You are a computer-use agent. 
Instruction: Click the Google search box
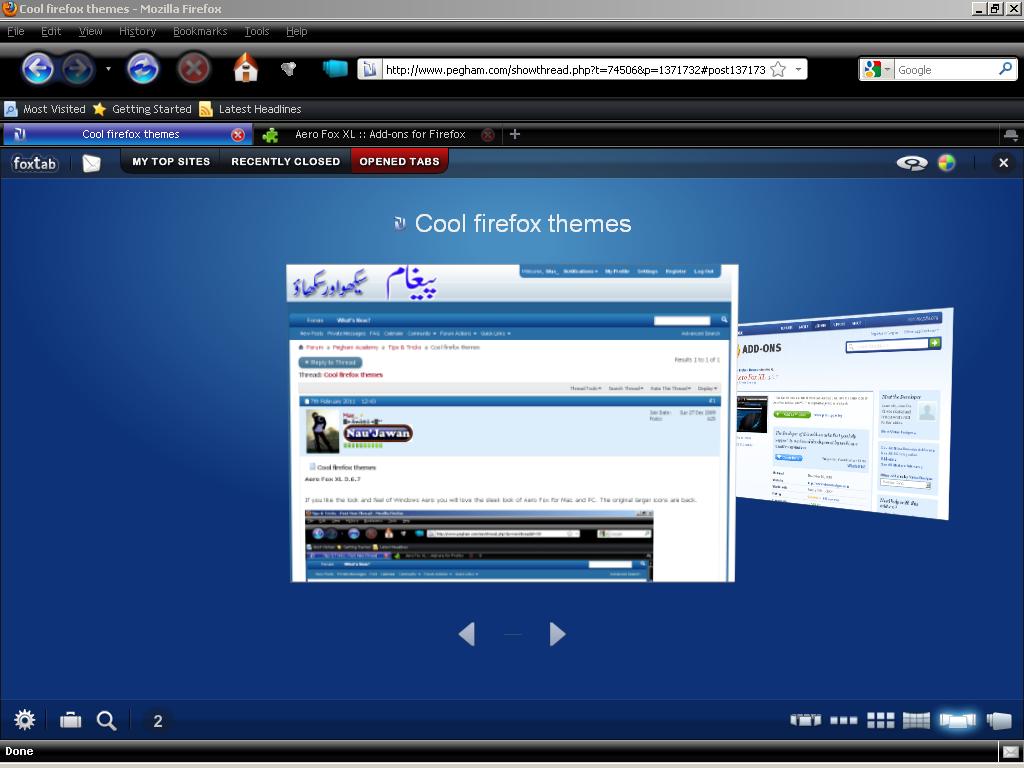(945, 70)
